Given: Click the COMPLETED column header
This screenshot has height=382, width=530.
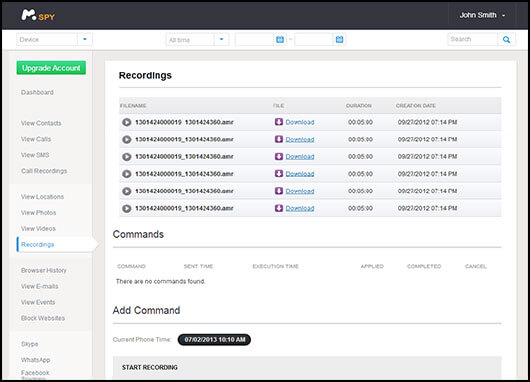Looking at the screenshot, I should (x=424, y=266).
